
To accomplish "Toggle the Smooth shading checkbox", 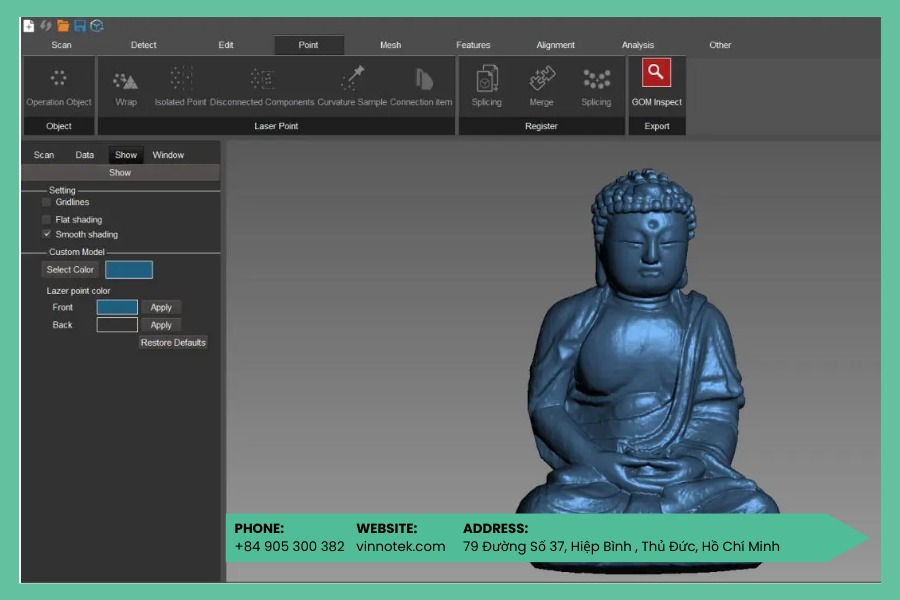I will point(46,234).
